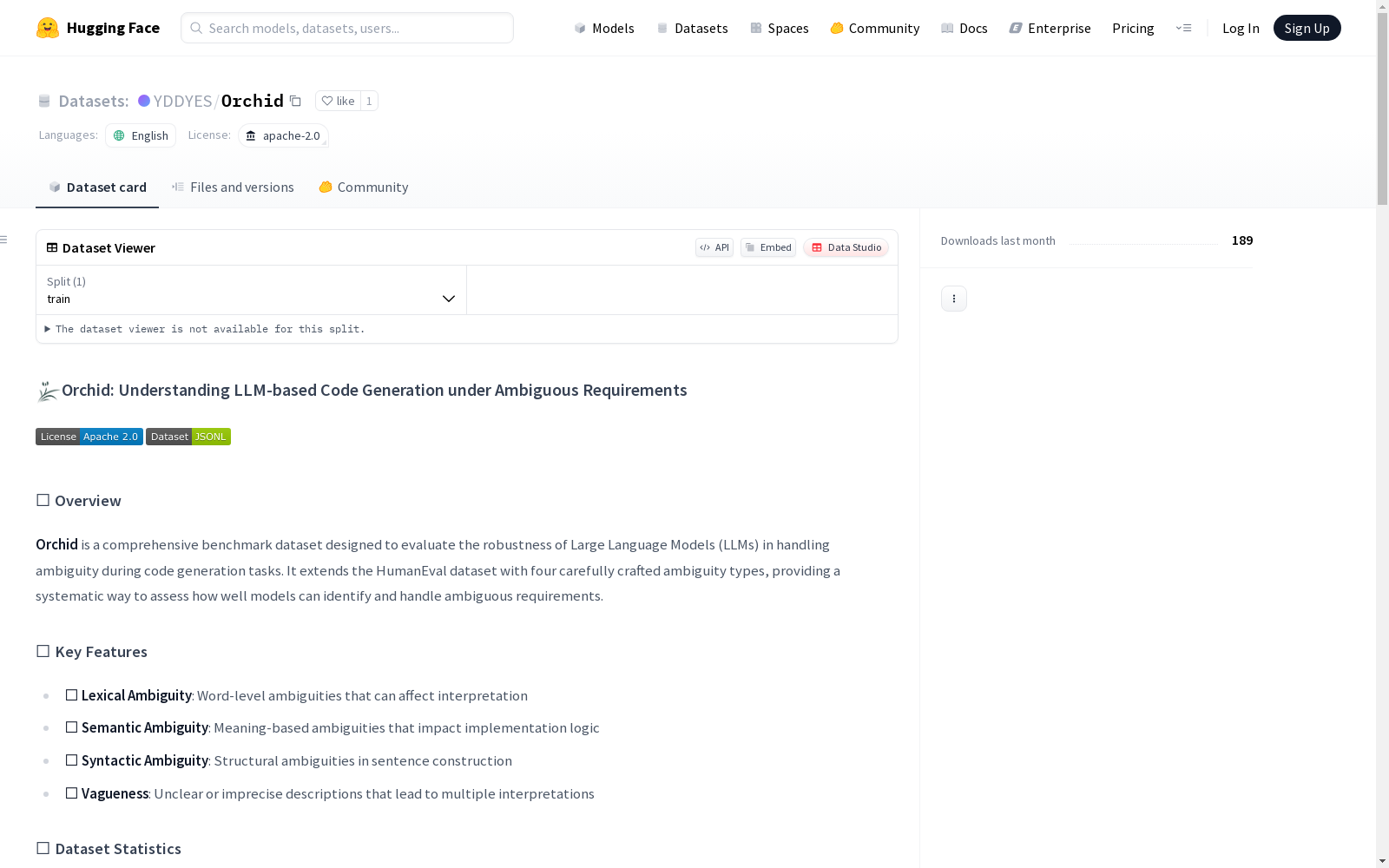Click the globe icon on English tag
Image resolution: width=1389 pixels, height=868 pixels.
tap(119, 135)
